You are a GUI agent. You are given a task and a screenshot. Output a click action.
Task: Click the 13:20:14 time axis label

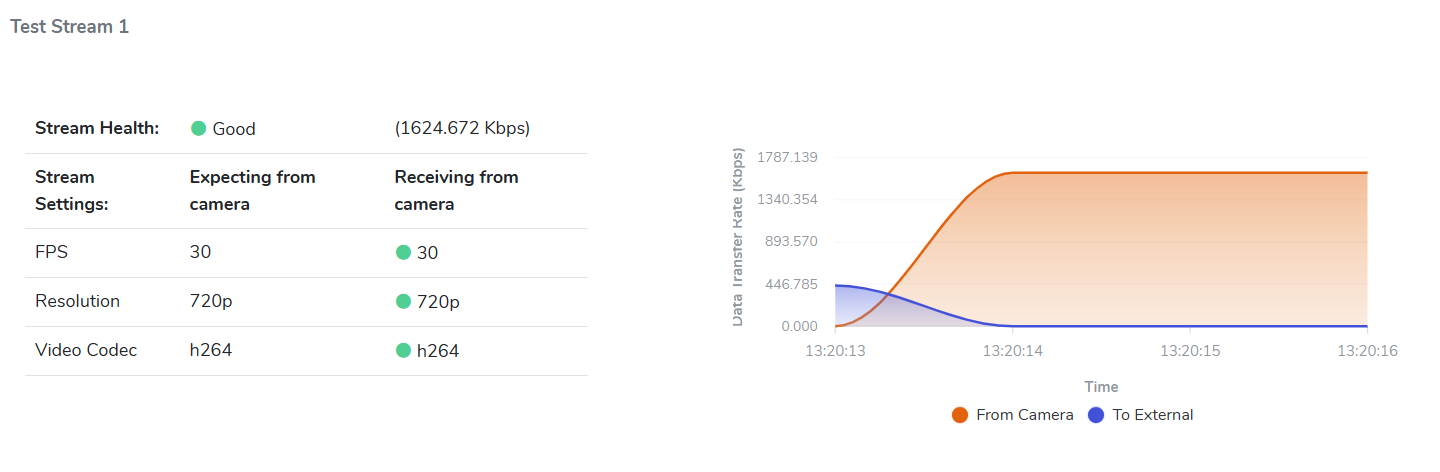pyautogui.click(x=1012, y=351)
